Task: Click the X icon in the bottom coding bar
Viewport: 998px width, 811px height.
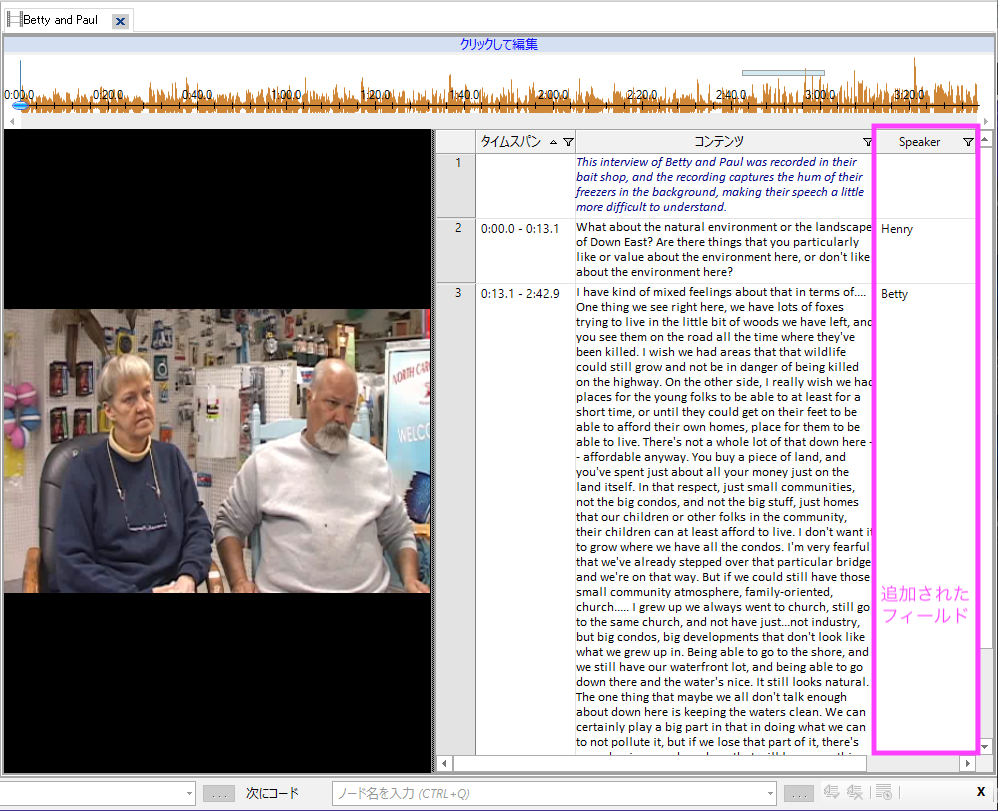Action: (980, 792)
